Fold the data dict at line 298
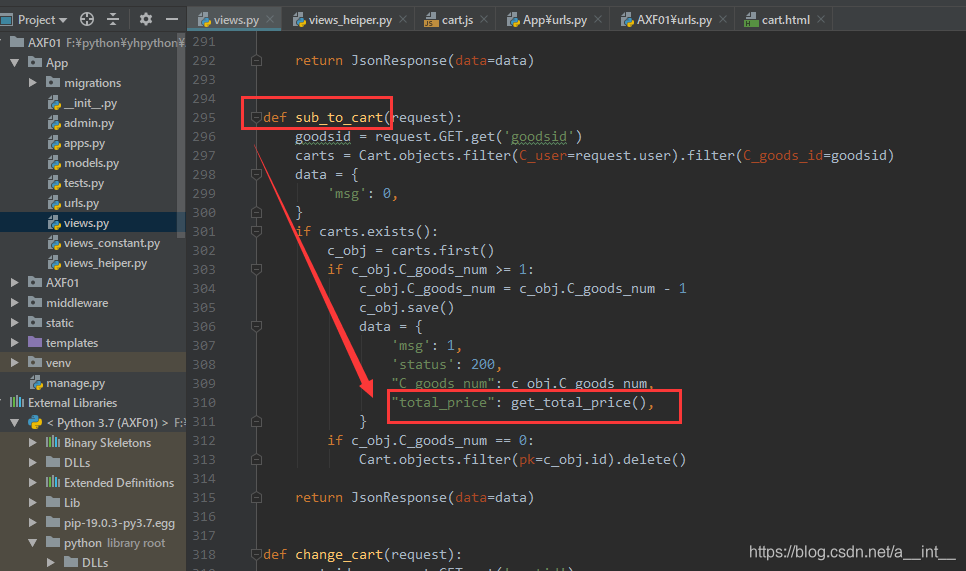 coord(256,174)
